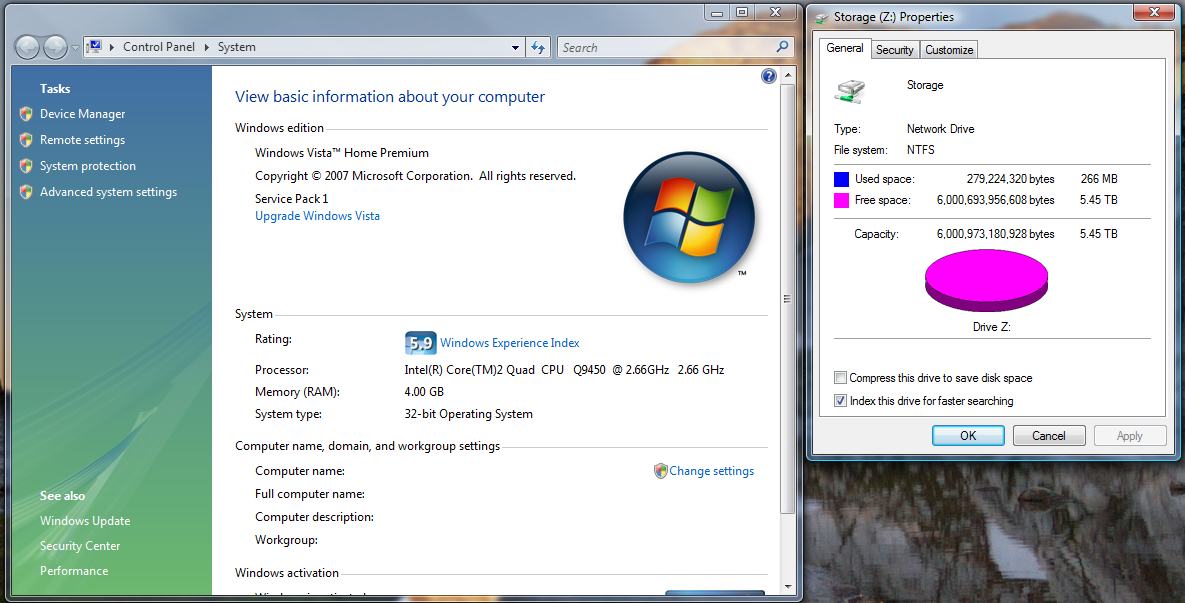
Task: Click Change settings for computer name
Action: click(x=711, y=471)
